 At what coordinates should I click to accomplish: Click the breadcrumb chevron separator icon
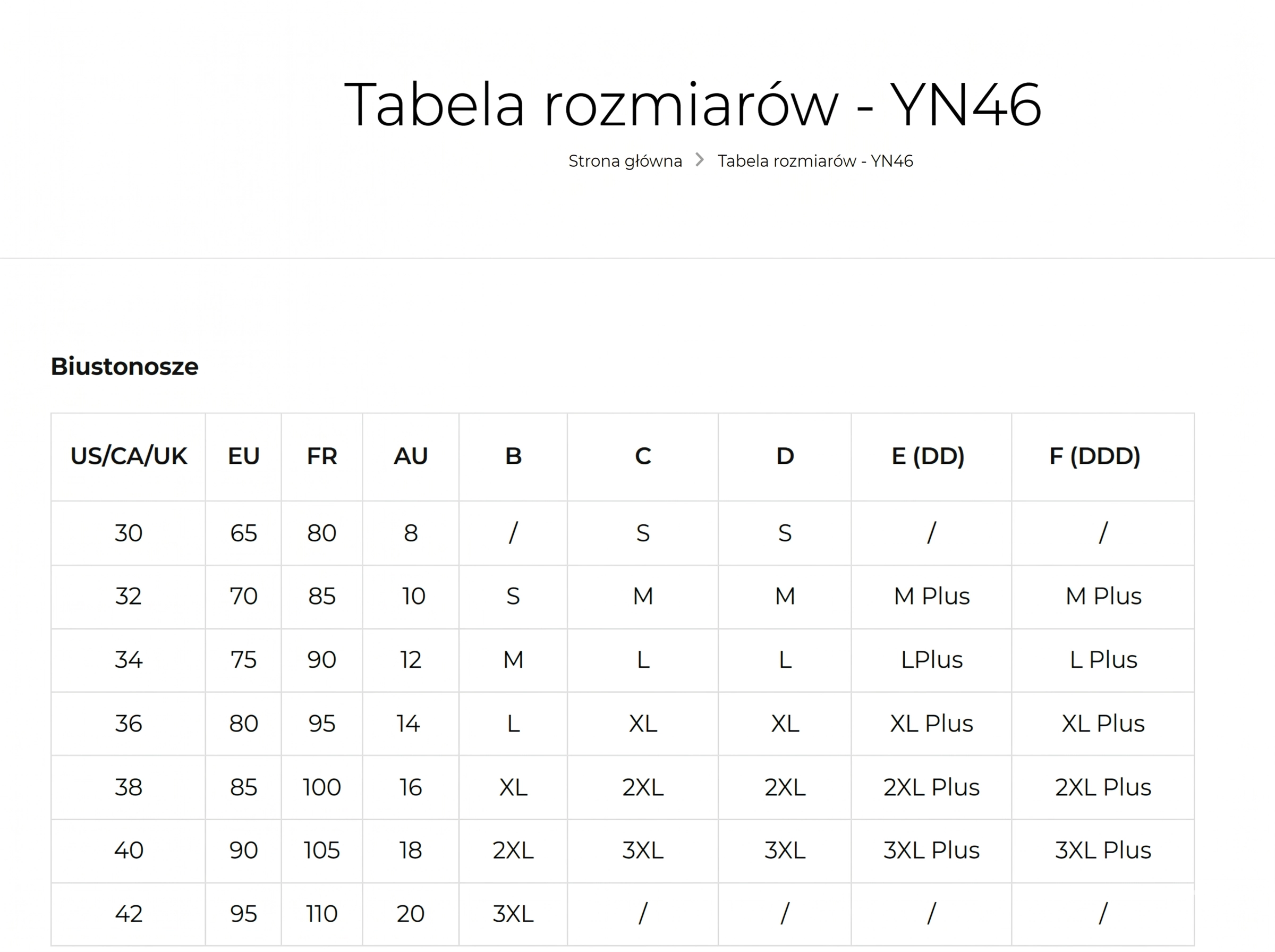coord(700,159)
